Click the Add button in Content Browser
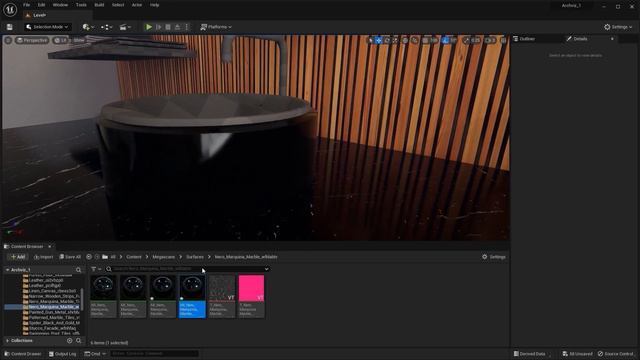Viewport: 640px width, 360px height. (18, 257)
